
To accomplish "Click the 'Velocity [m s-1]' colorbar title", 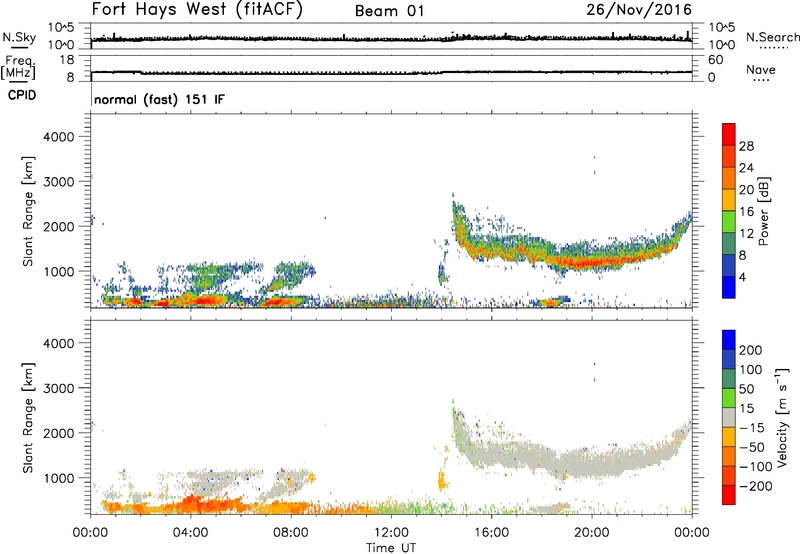I will tap(782, 417).
